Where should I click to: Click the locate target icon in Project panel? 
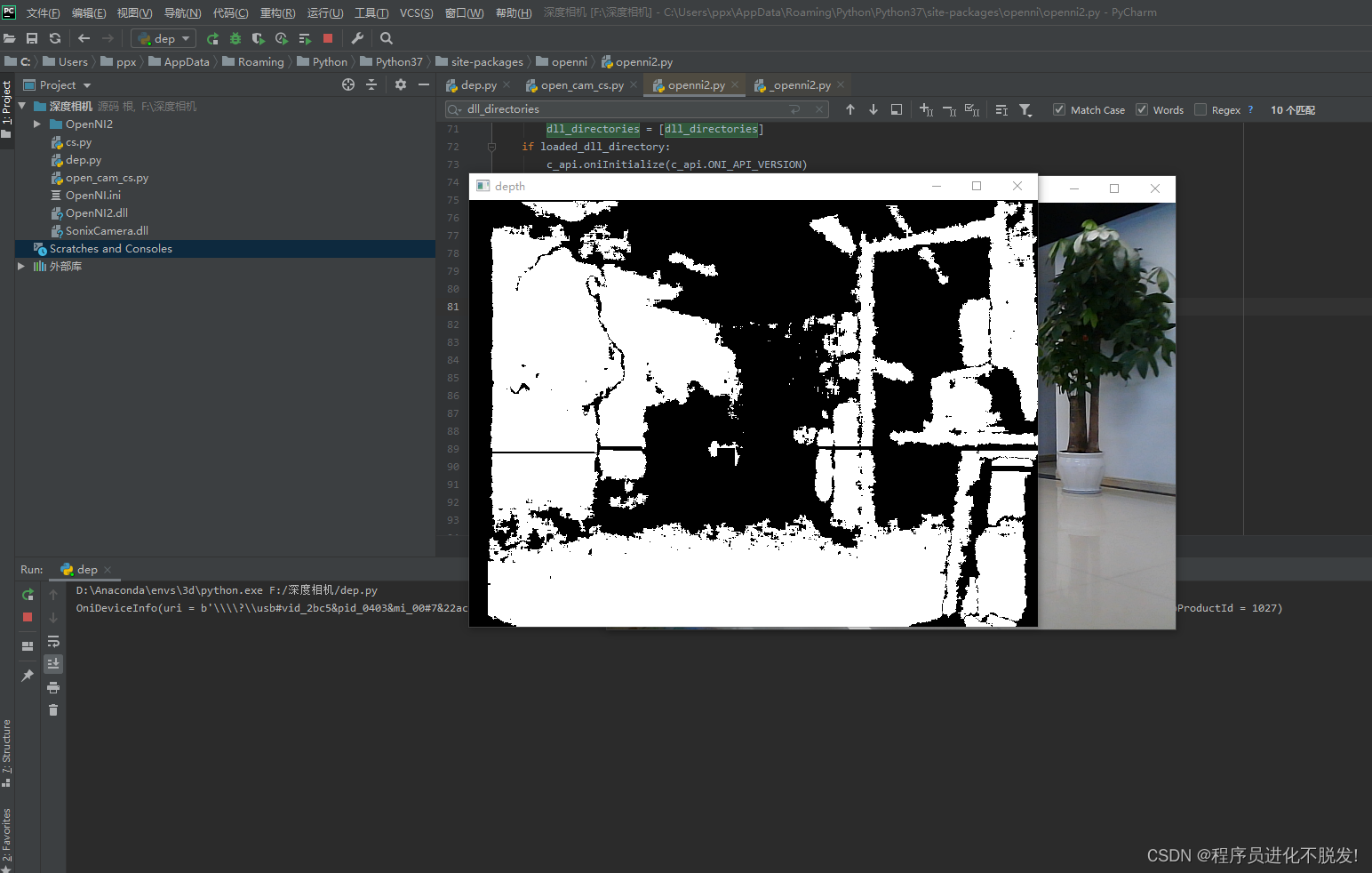pyautogui.click(x=348, y=84)
